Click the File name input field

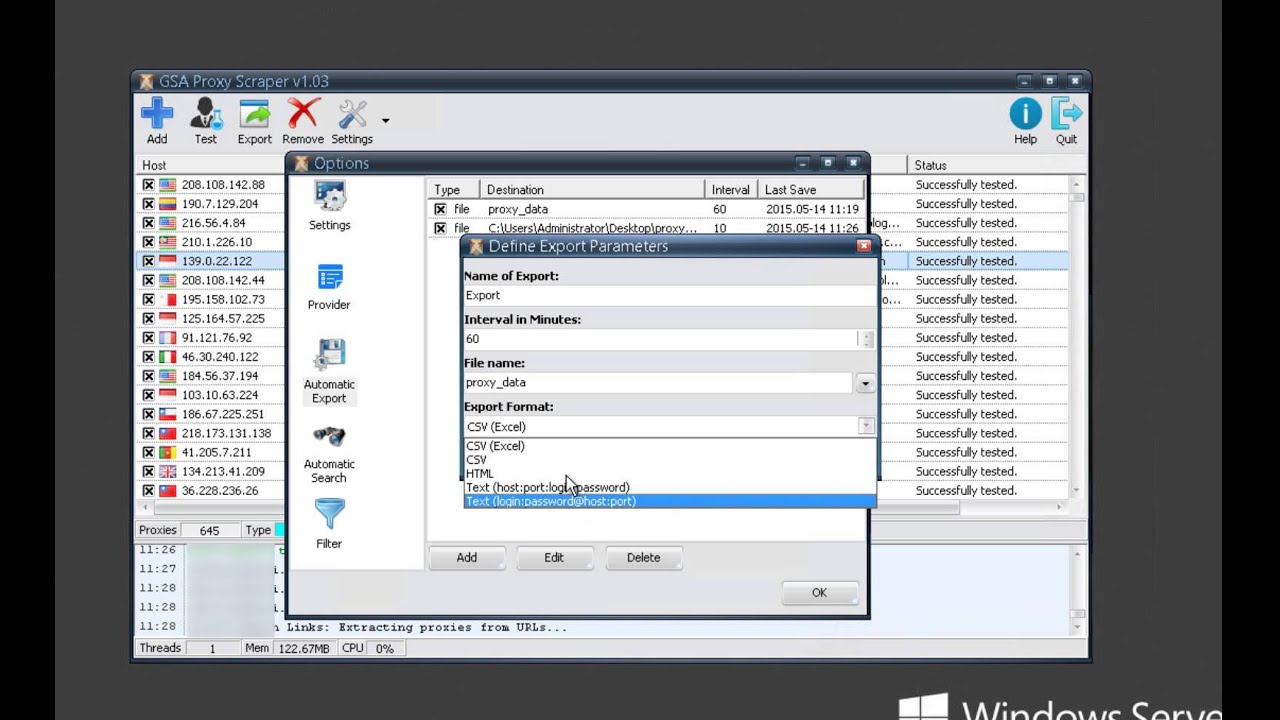[659, 383]
